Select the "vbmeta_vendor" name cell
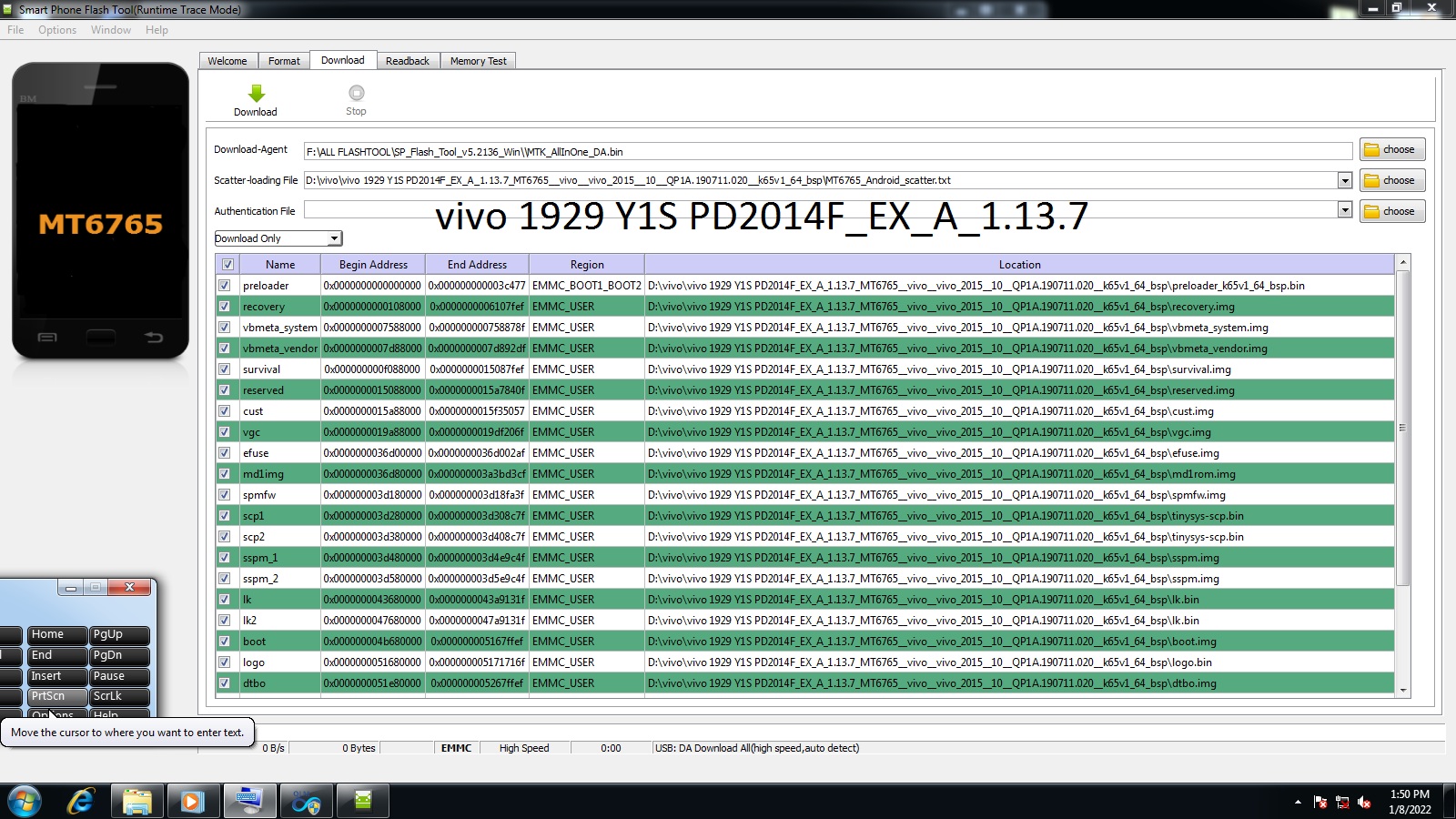The width and height of the screenshot is (1456, 819). pyautogui.click(x=280, y=349)
